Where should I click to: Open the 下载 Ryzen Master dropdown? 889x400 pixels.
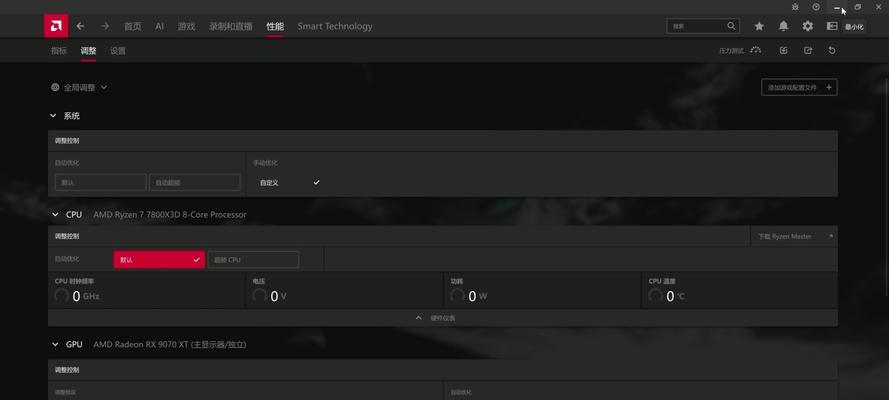pyautogui.click(x=794, y=236)
